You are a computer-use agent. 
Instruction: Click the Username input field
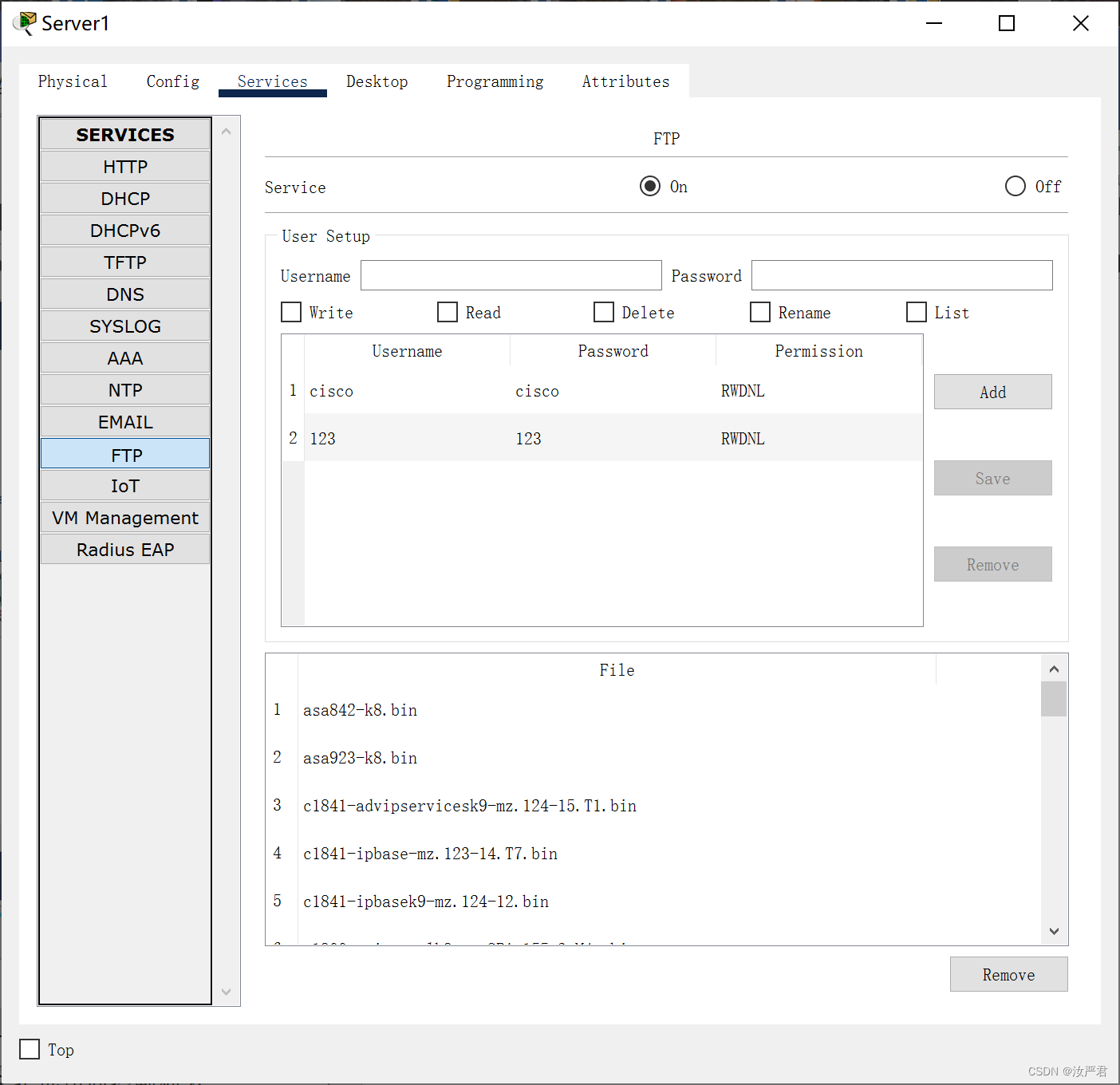coord(511,275)
